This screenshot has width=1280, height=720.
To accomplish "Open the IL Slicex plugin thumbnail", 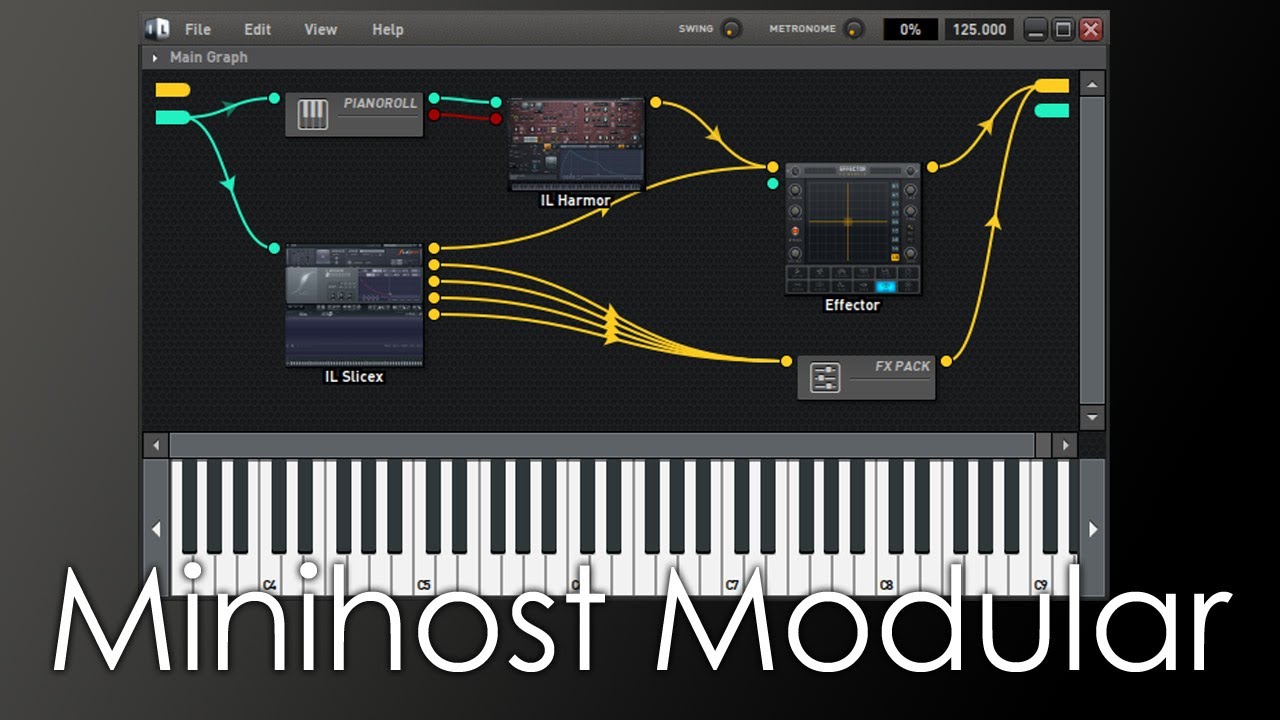I will [x=354, y=305].
